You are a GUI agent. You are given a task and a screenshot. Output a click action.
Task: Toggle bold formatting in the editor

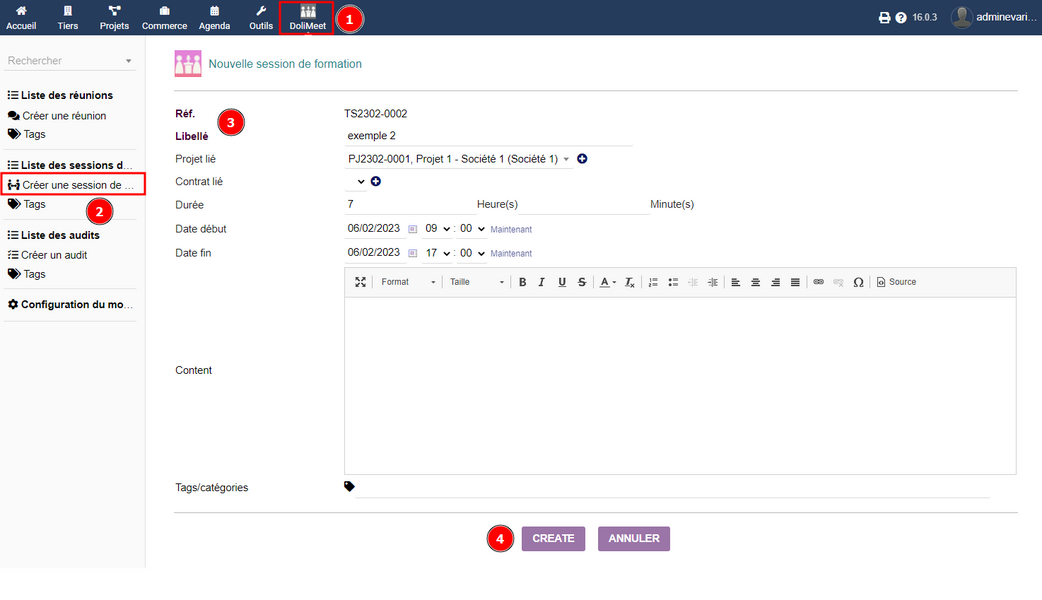(x=522, y=282)
